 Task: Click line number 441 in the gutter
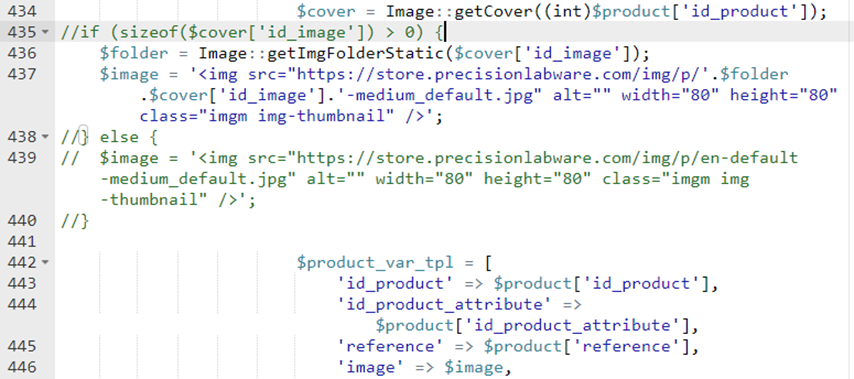(x=22, y=242)
